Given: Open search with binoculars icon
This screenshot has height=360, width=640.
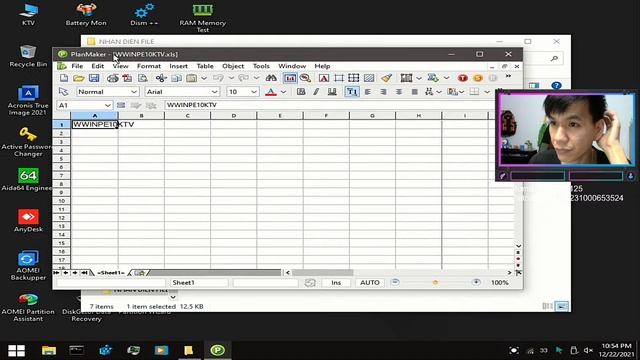Looking at the screenshot, I should [x=271, y=78].
